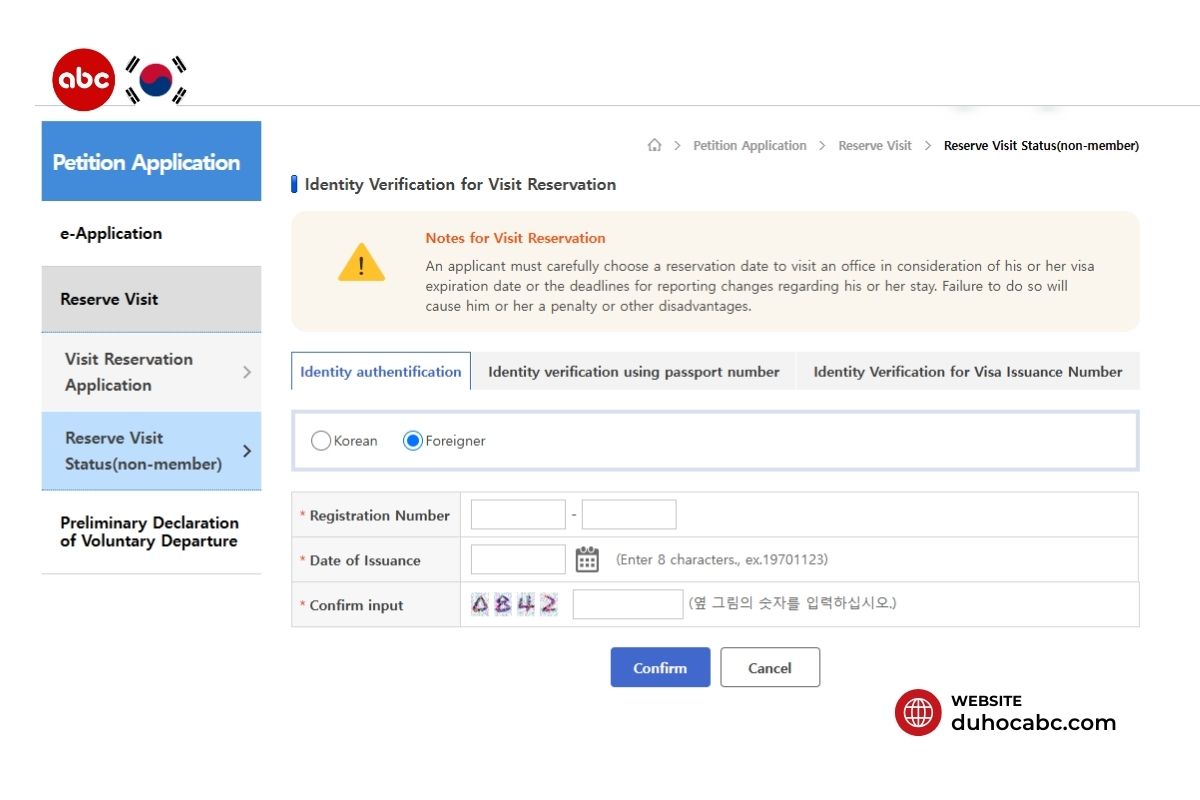Select the Foreigner radio button

pos(412,441)
